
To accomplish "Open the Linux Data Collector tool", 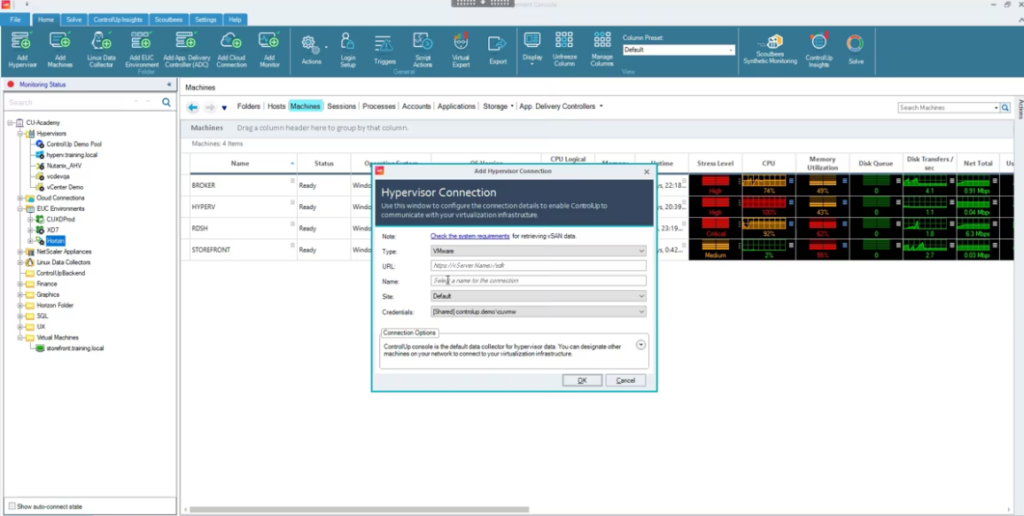I will click(101, 50).
